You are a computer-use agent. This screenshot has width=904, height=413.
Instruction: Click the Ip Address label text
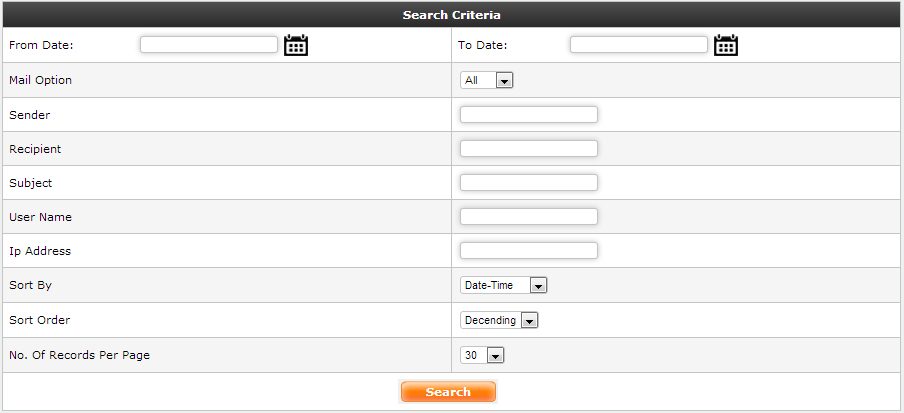[x=40, y=251]
